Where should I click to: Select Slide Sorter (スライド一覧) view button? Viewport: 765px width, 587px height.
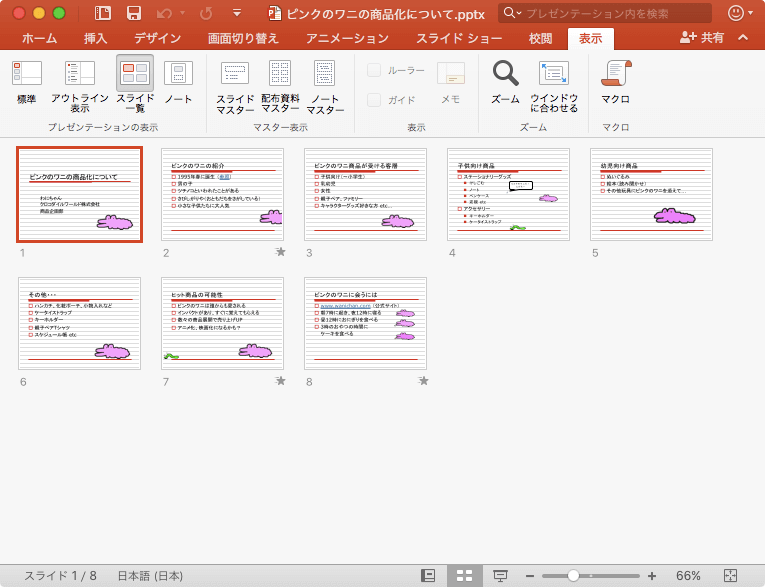click(x=135, y=85)
